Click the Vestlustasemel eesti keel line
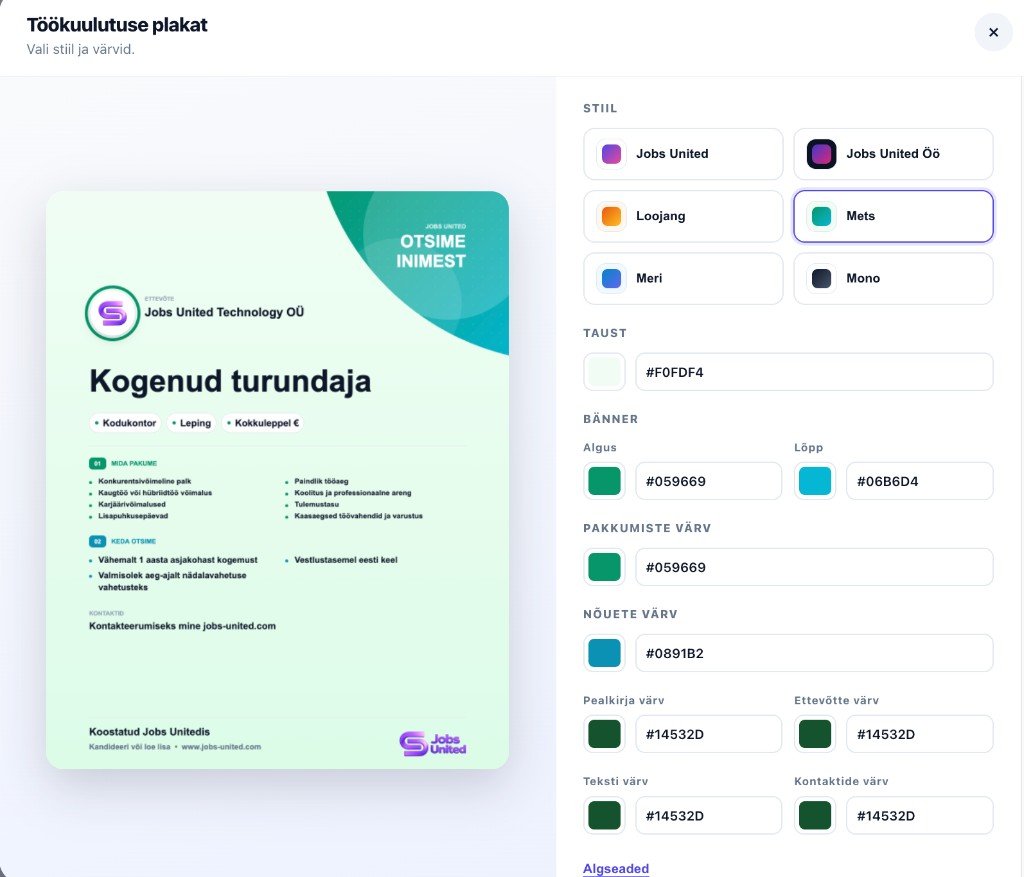1024x877 pixels. (345, 560)
